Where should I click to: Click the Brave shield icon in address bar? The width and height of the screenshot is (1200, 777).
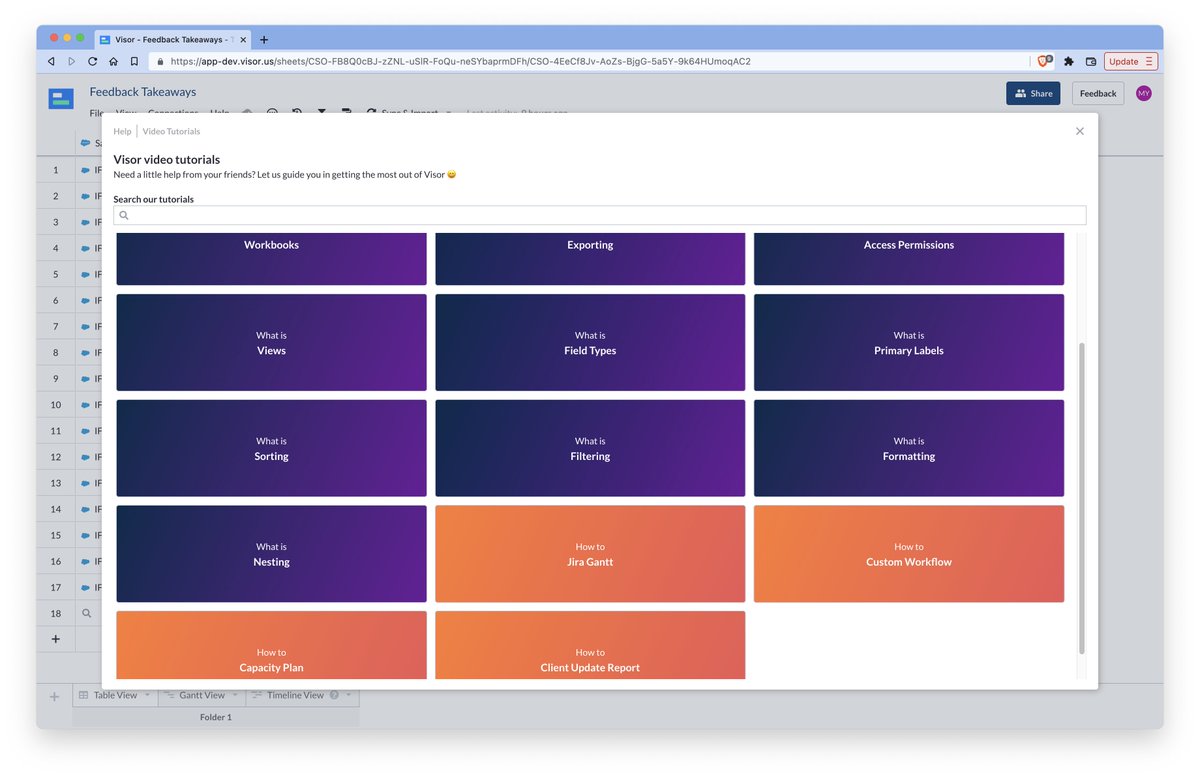pos(1042,61)
